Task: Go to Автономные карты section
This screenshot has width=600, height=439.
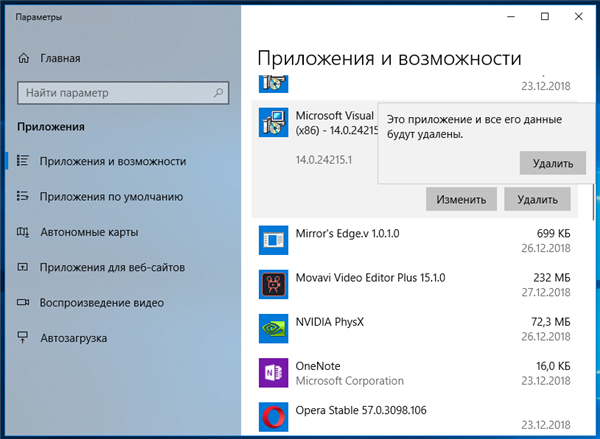Action: (89, 232)
